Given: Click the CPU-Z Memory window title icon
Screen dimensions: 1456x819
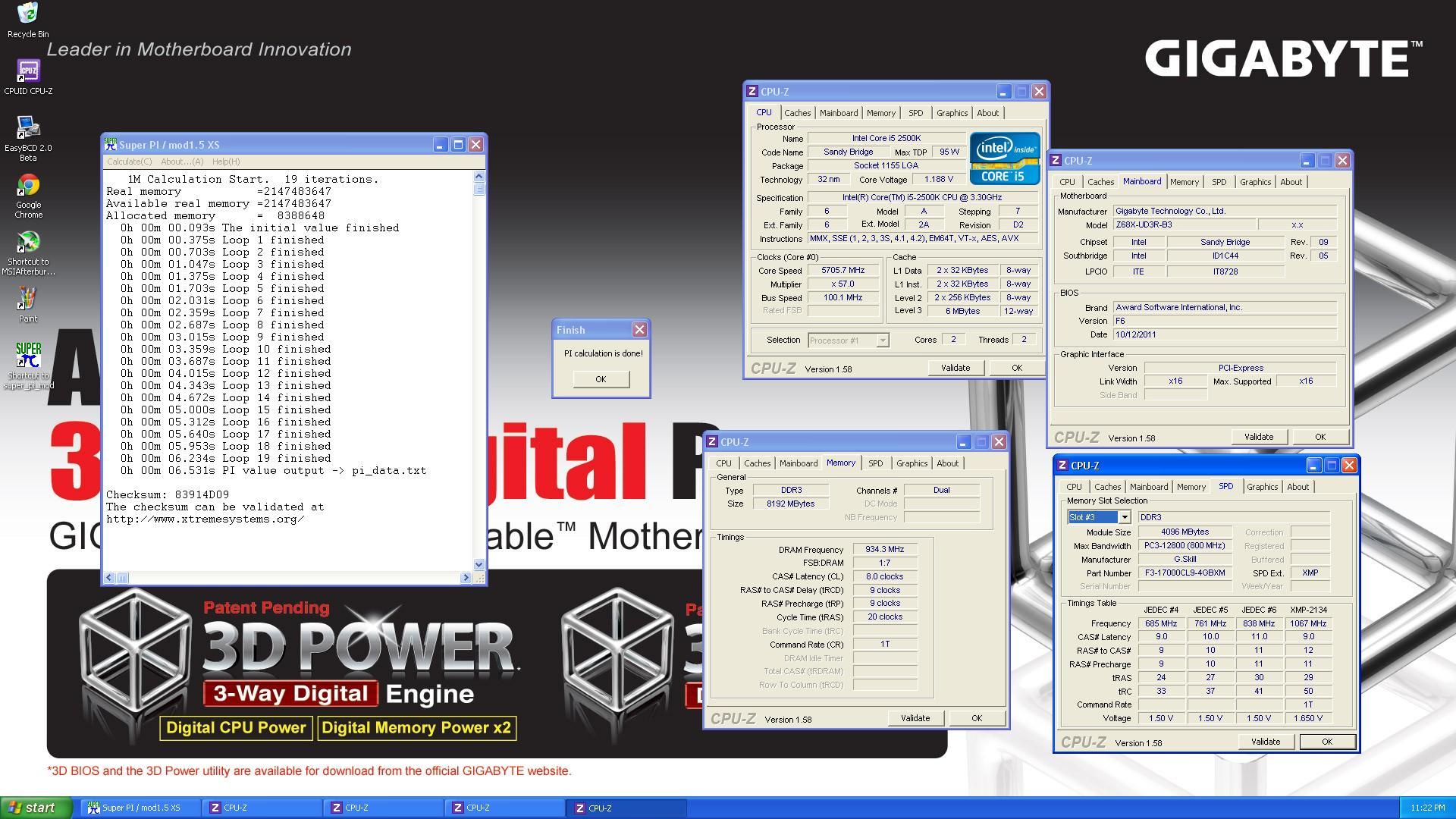Looking at the screenshot, I should [712, 441].
